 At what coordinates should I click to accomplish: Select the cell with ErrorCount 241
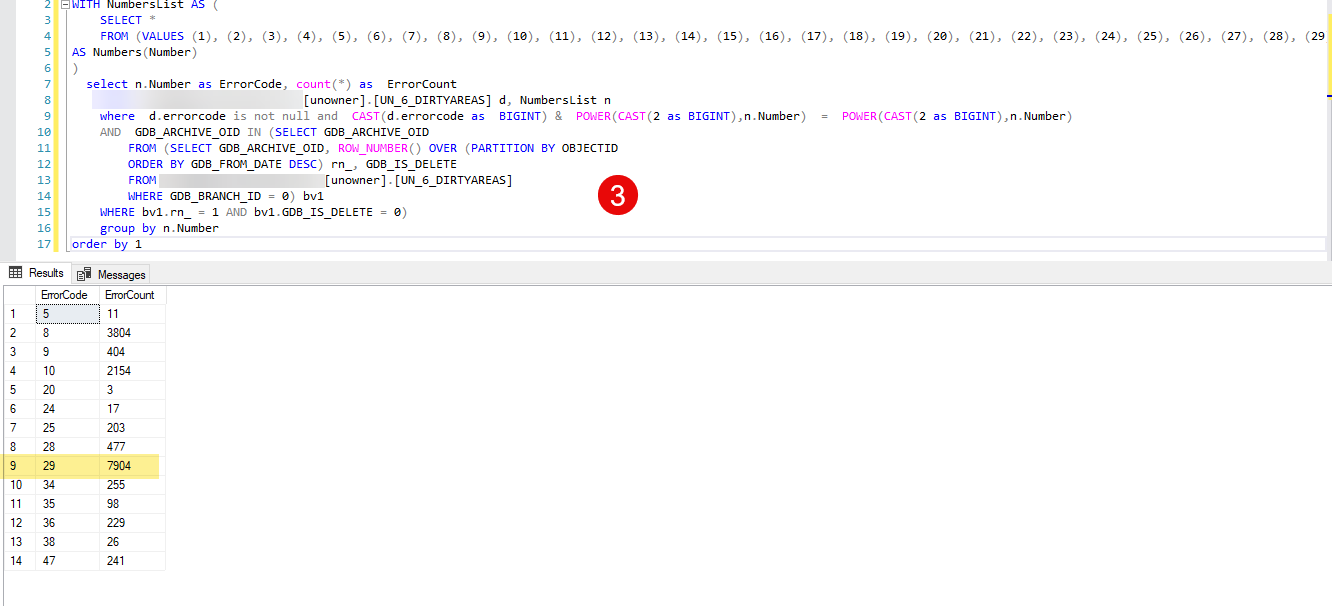tap(115, 560)
